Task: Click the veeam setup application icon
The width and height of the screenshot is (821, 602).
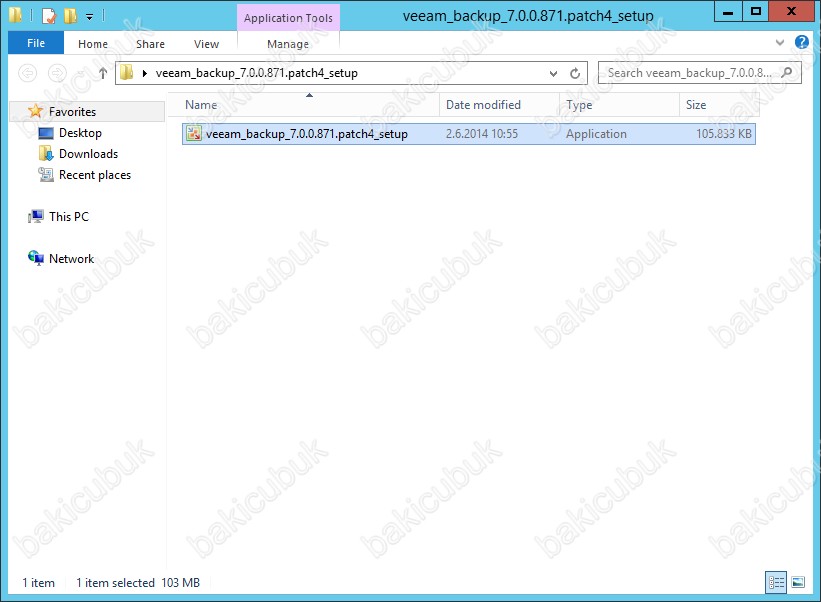Action: click(x=194, y=134)
